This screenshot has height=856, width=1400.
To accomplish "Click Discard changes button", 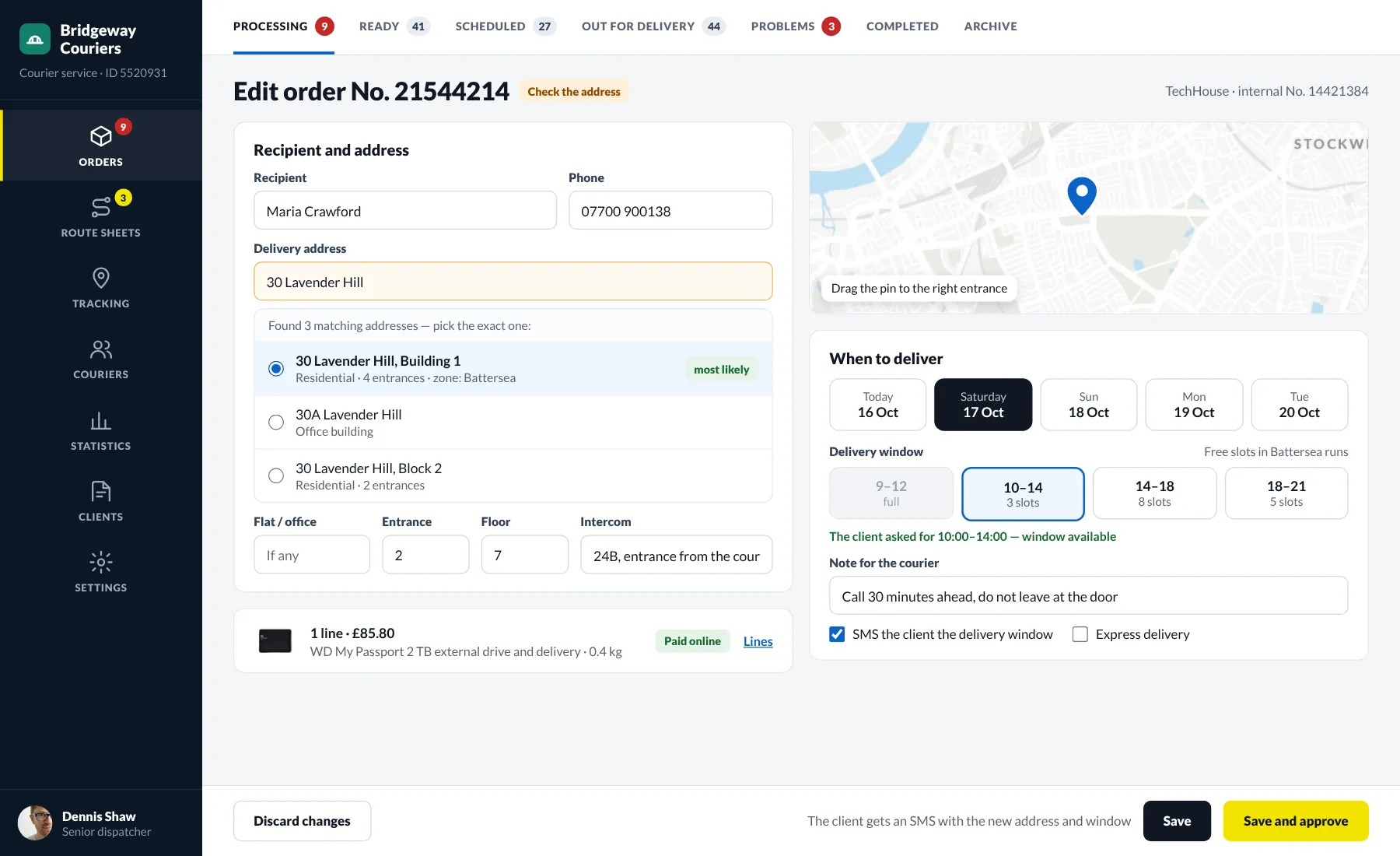I will tap(302, 821).
